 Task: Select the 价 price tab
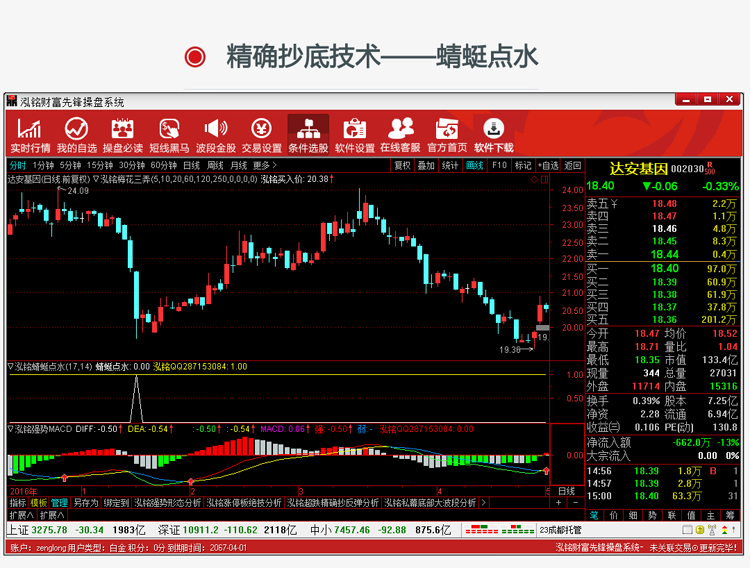point(614,515)
